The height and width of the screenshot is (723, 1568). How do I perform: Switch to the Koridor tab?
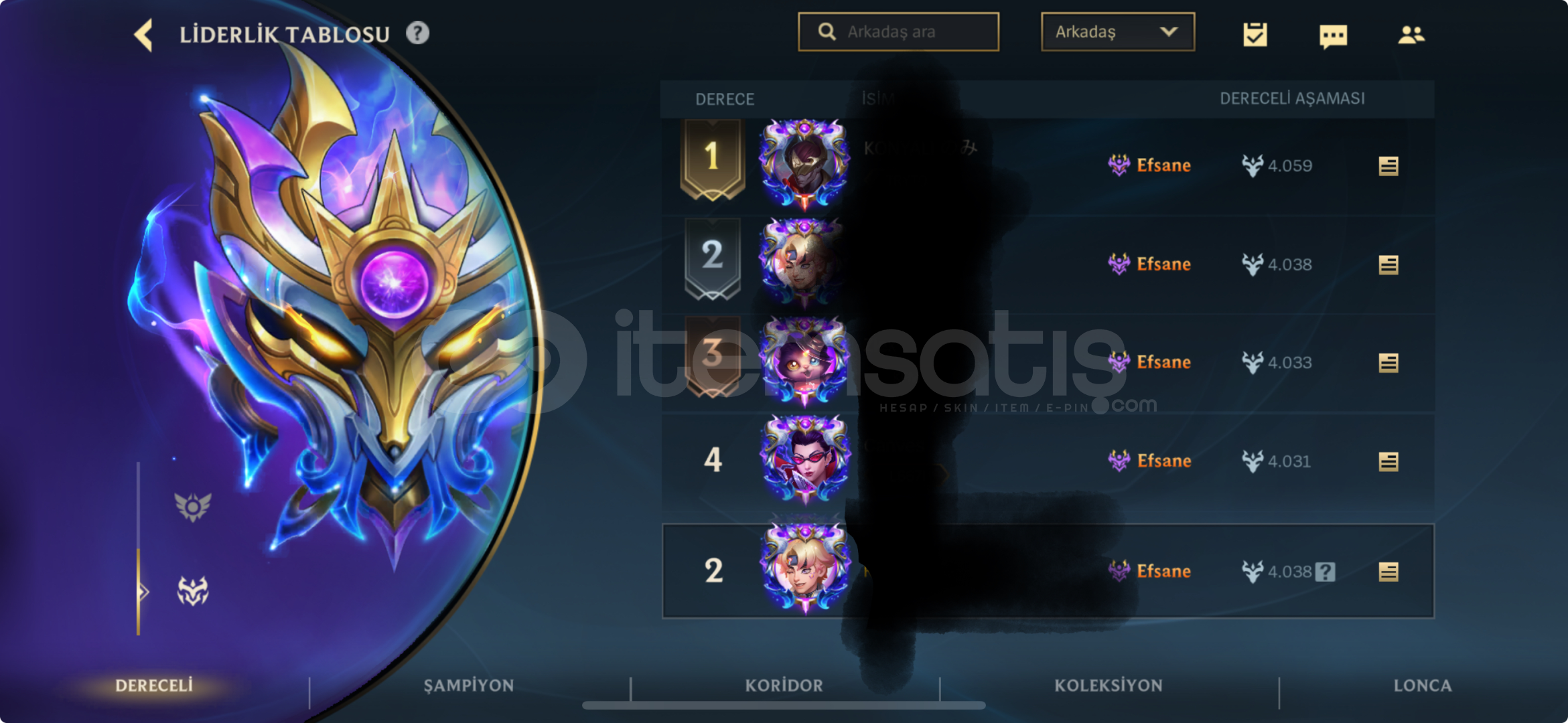click(784, 686)
